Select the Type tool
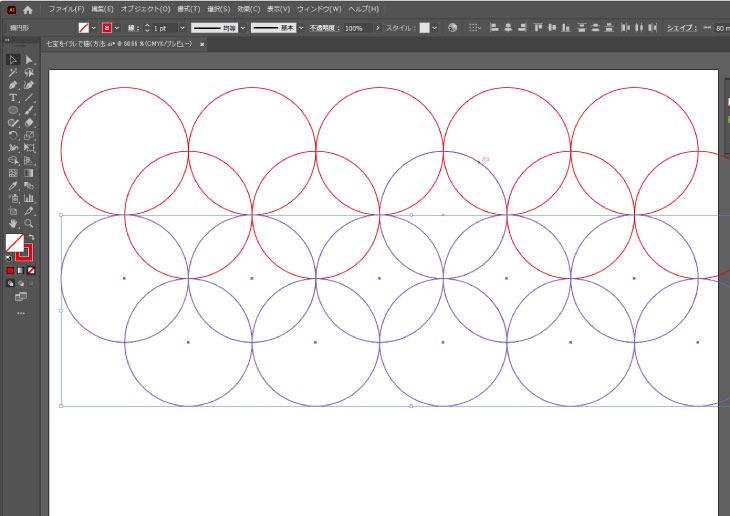Image resolution: width=730 pixels, height=516 pixels. [13, 98]
